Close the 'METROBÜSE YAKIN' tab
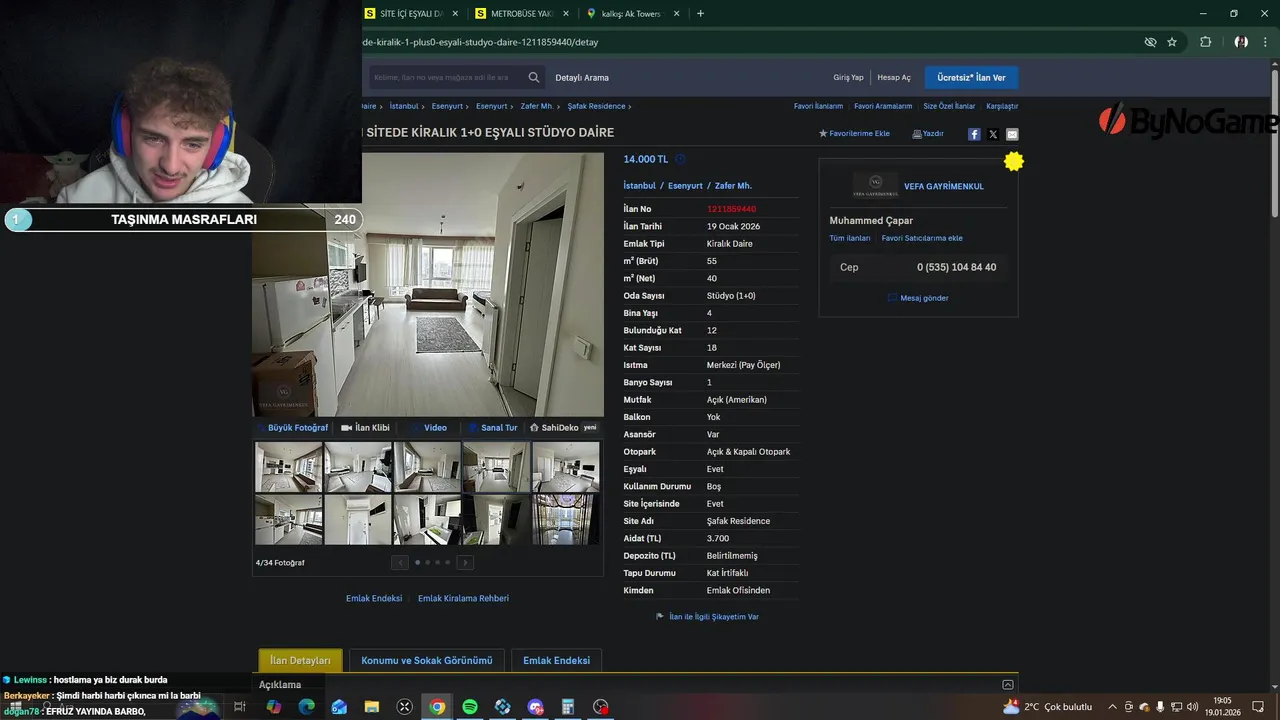 coord(566,14)
